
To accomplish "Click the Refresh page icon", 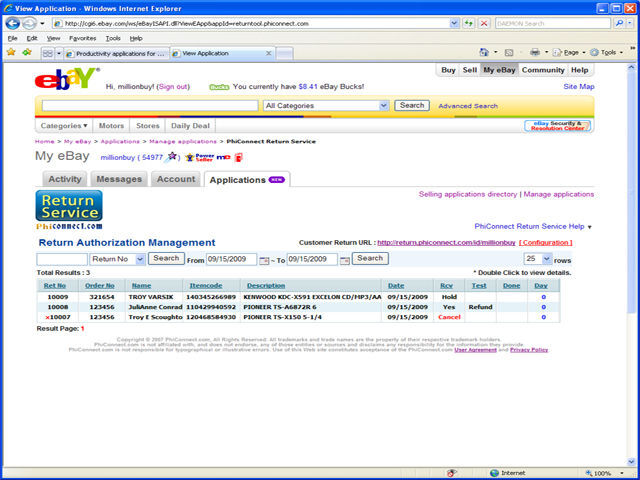I will 468,23.
